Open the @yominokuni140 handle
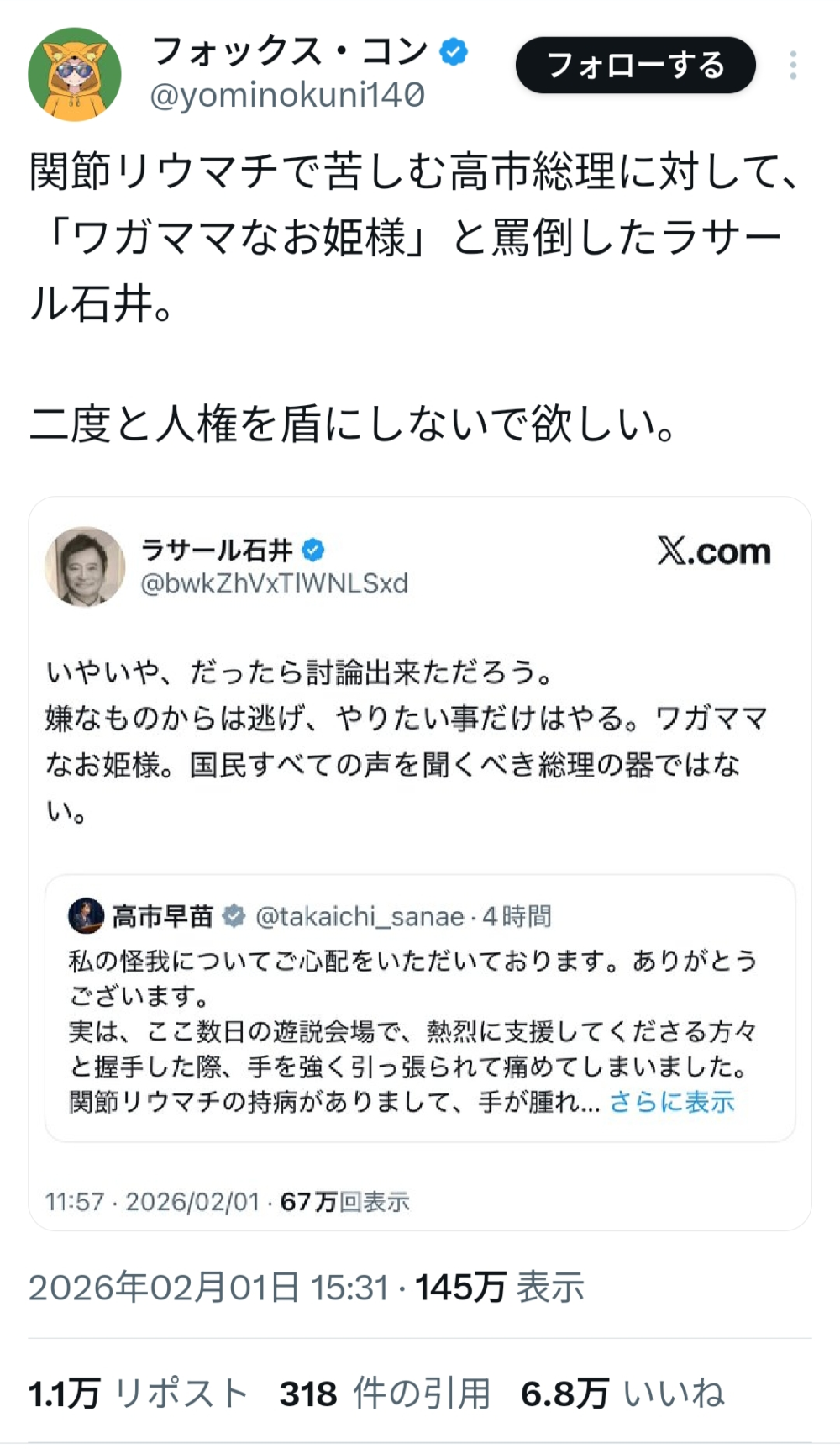Screen dimensions: 840x1449 (x=287, y=97)
